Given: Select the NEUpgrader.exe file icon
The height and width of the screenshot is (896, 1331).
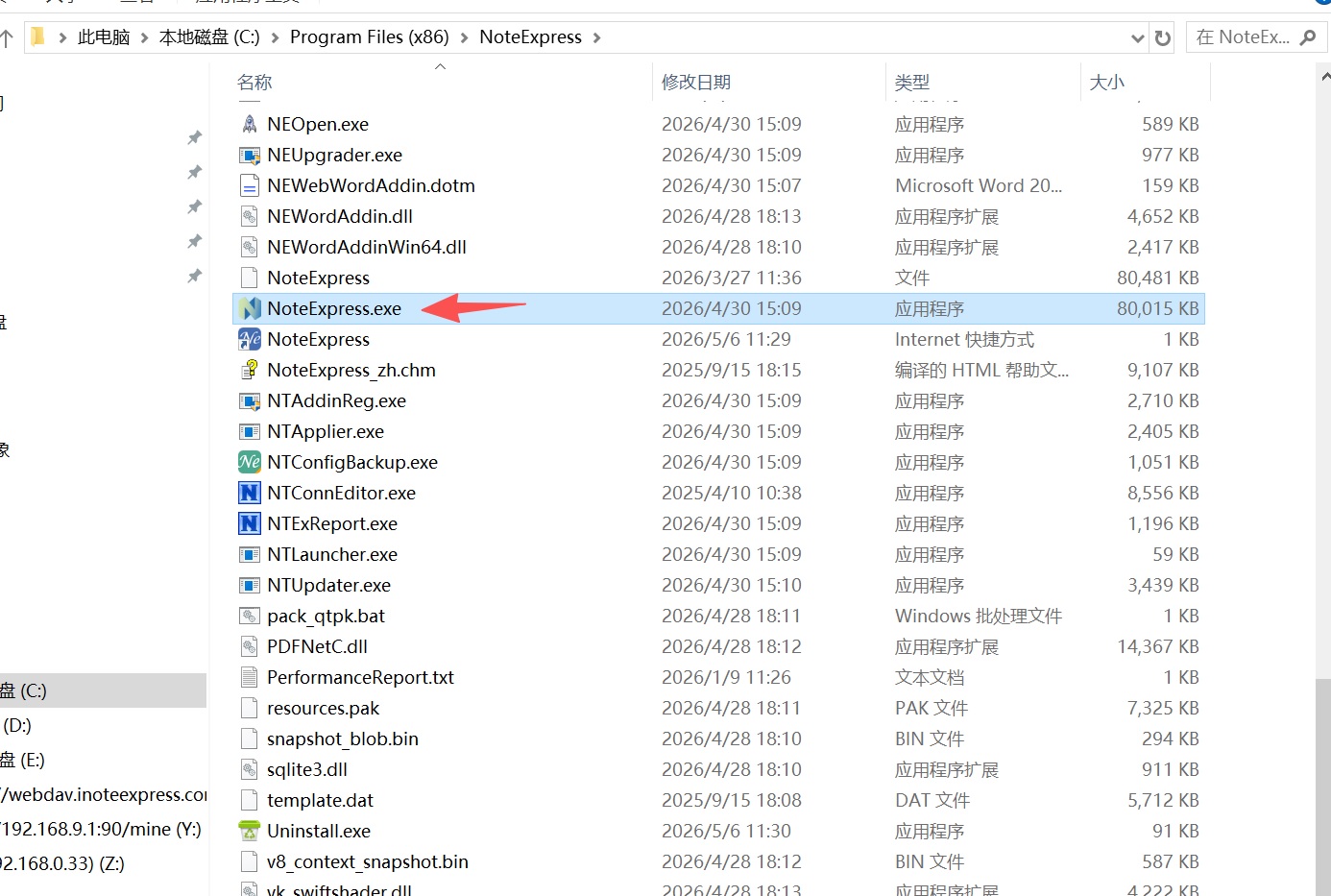Looking at the screenshot, I should 250,155.
